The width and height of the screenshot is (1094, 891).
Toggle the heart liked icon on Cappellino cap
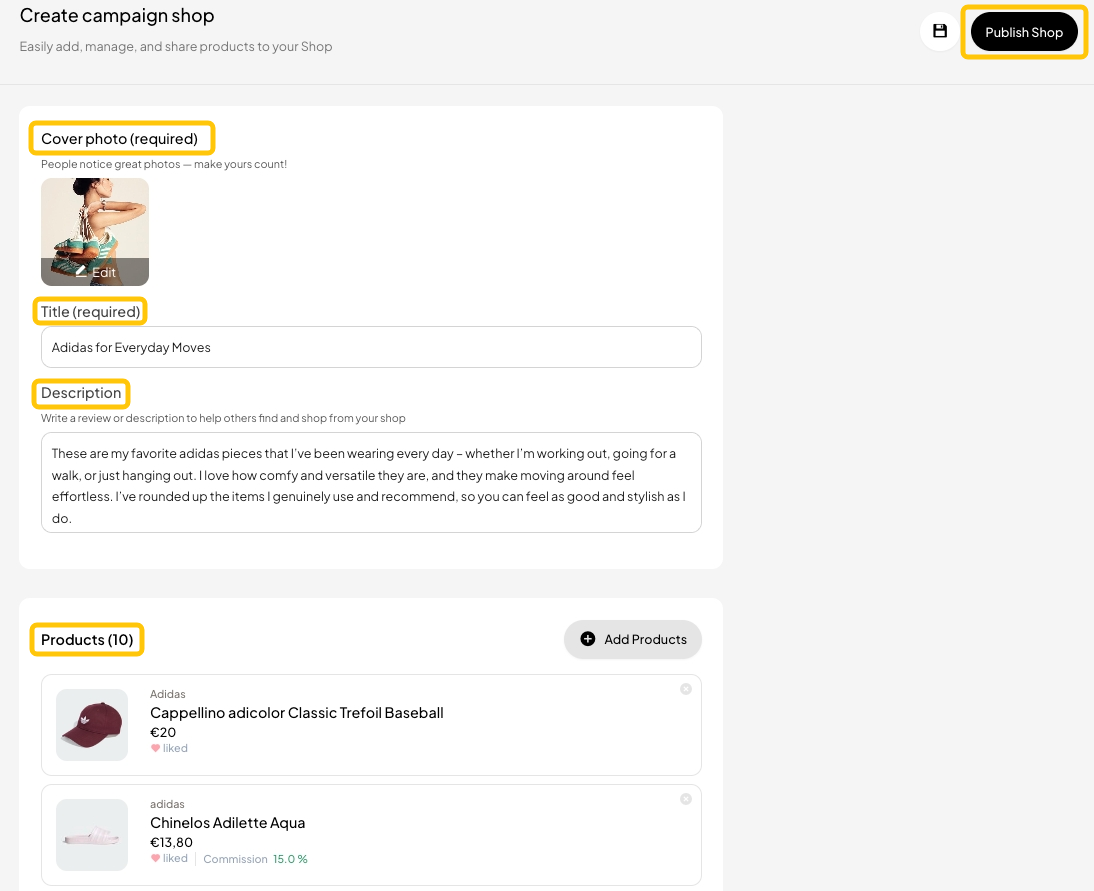(x=155, y=748)
